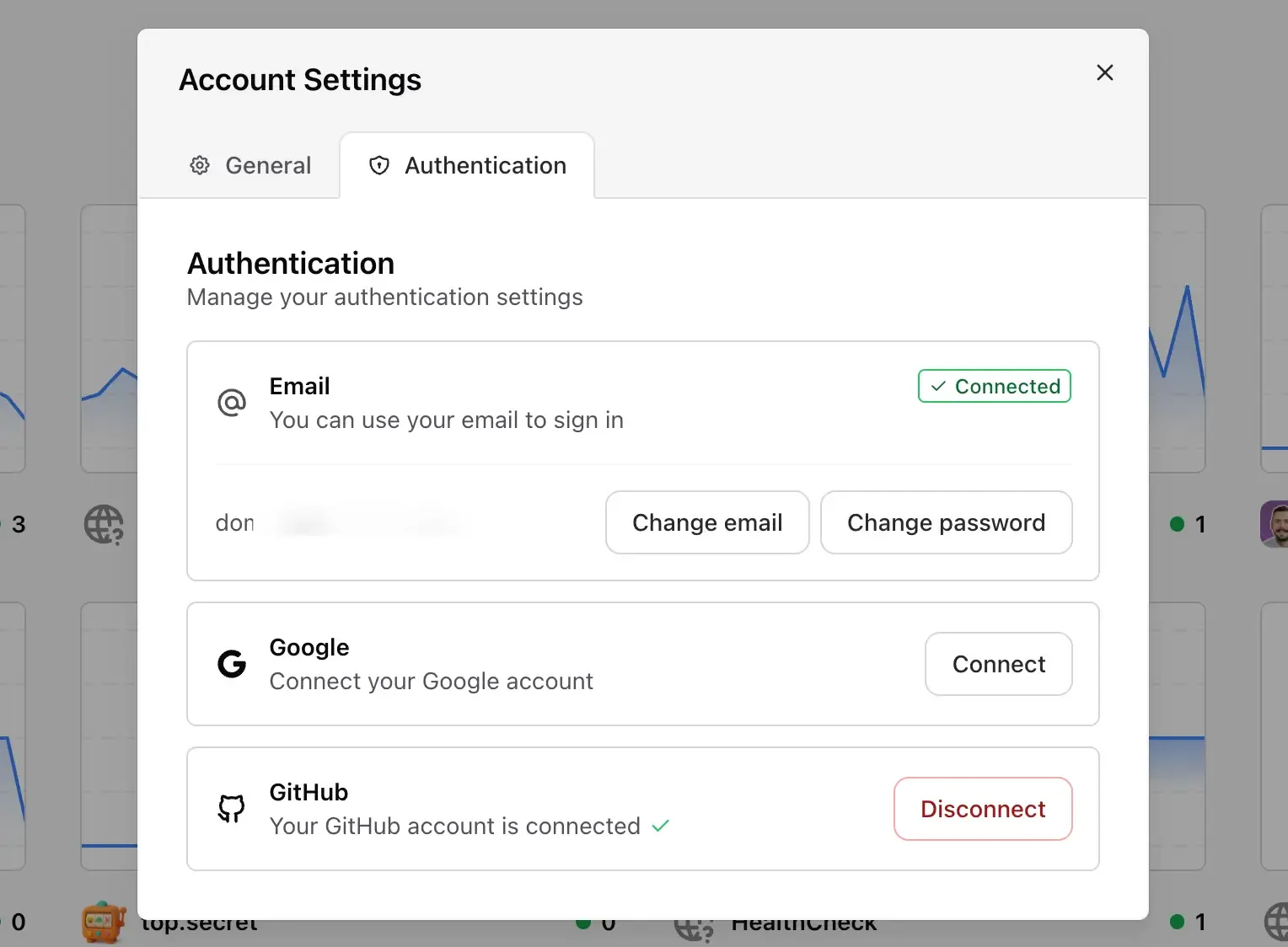Click the shield icon on Authentication tab

click(x=379, y=165)
